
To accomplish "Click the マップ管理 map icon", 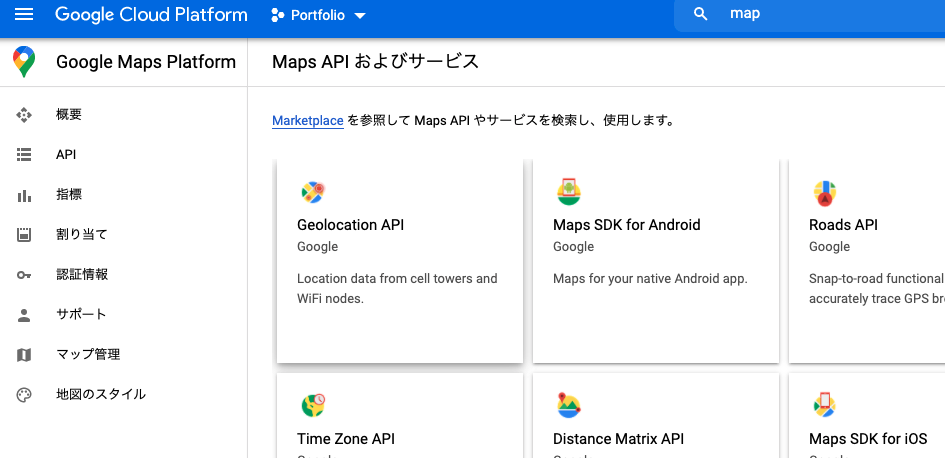I will tap(24, 355).
